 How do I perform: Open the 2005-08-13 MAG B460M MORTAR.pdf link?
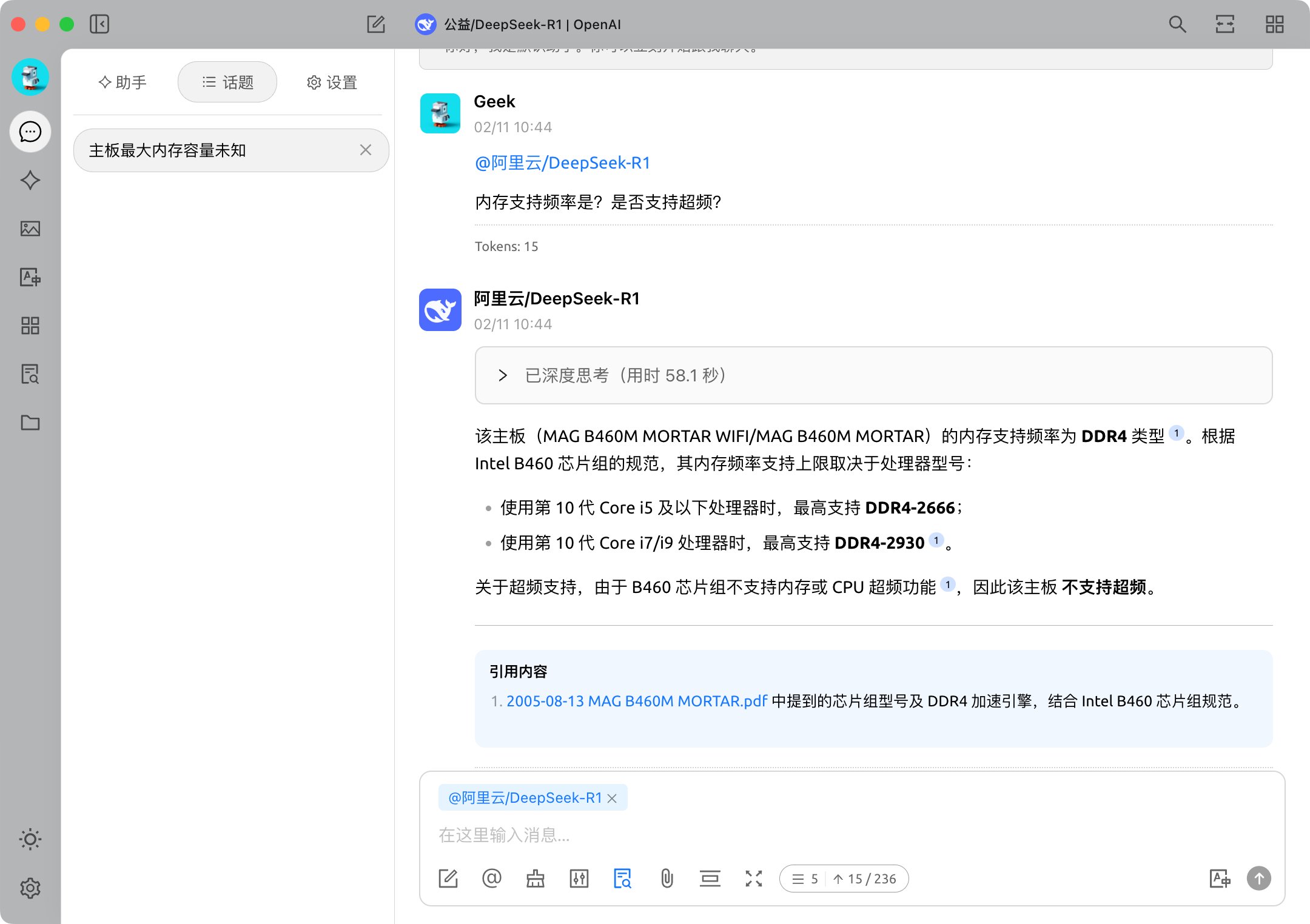(637, 701)
